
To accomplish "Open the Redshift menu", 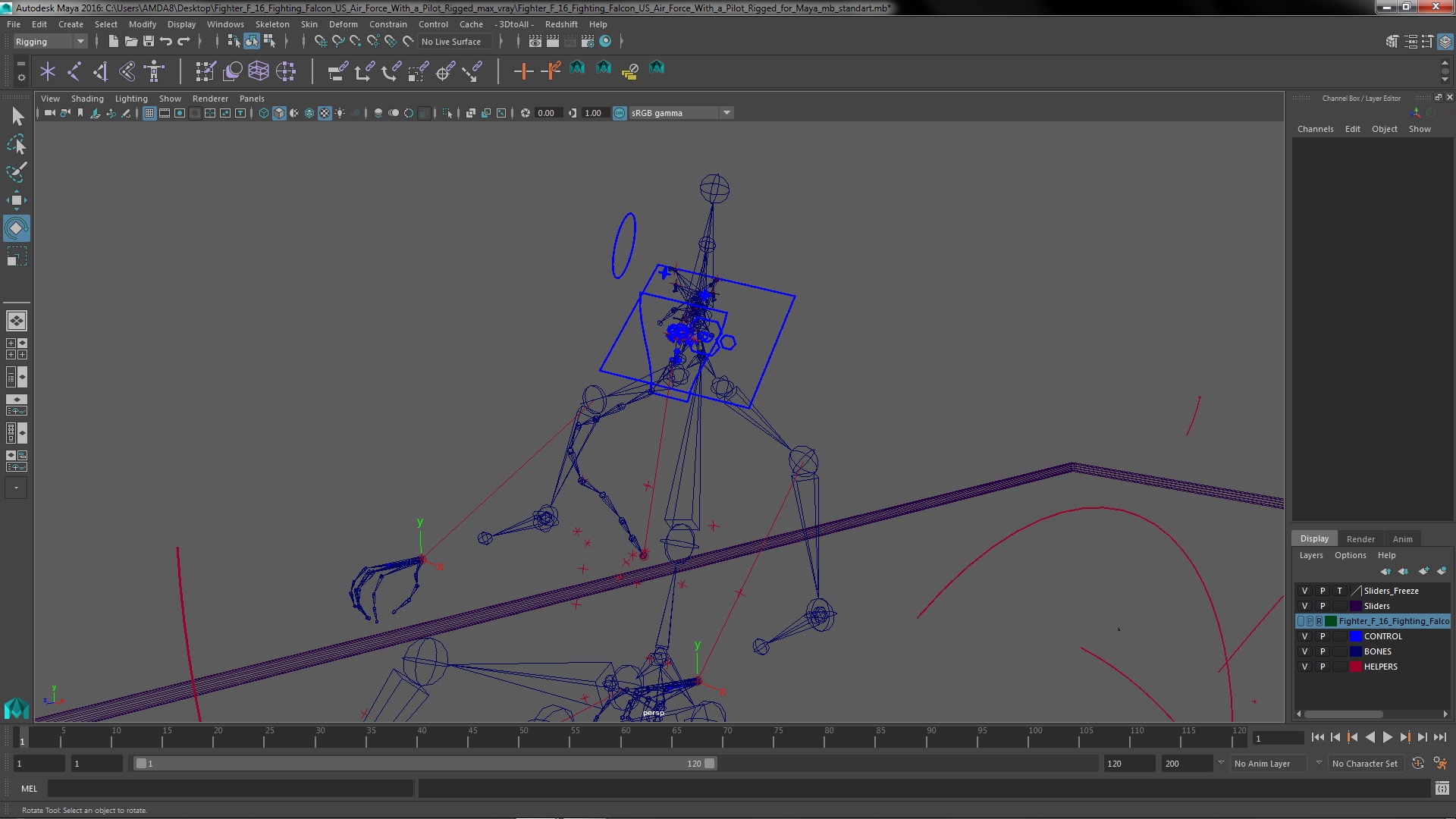I will click(560, 24).
